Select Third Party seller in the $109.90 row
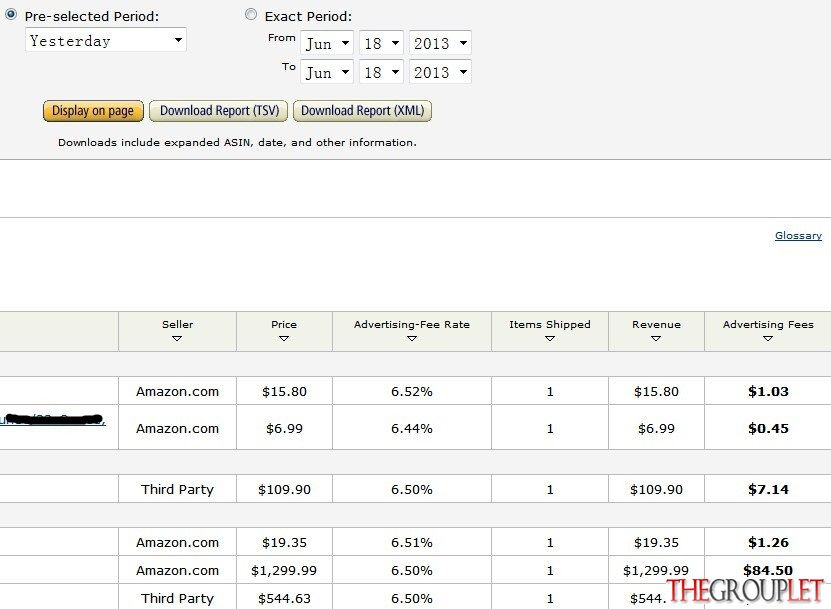This screenshot has width=831, height=609. (x=177, y=489)
